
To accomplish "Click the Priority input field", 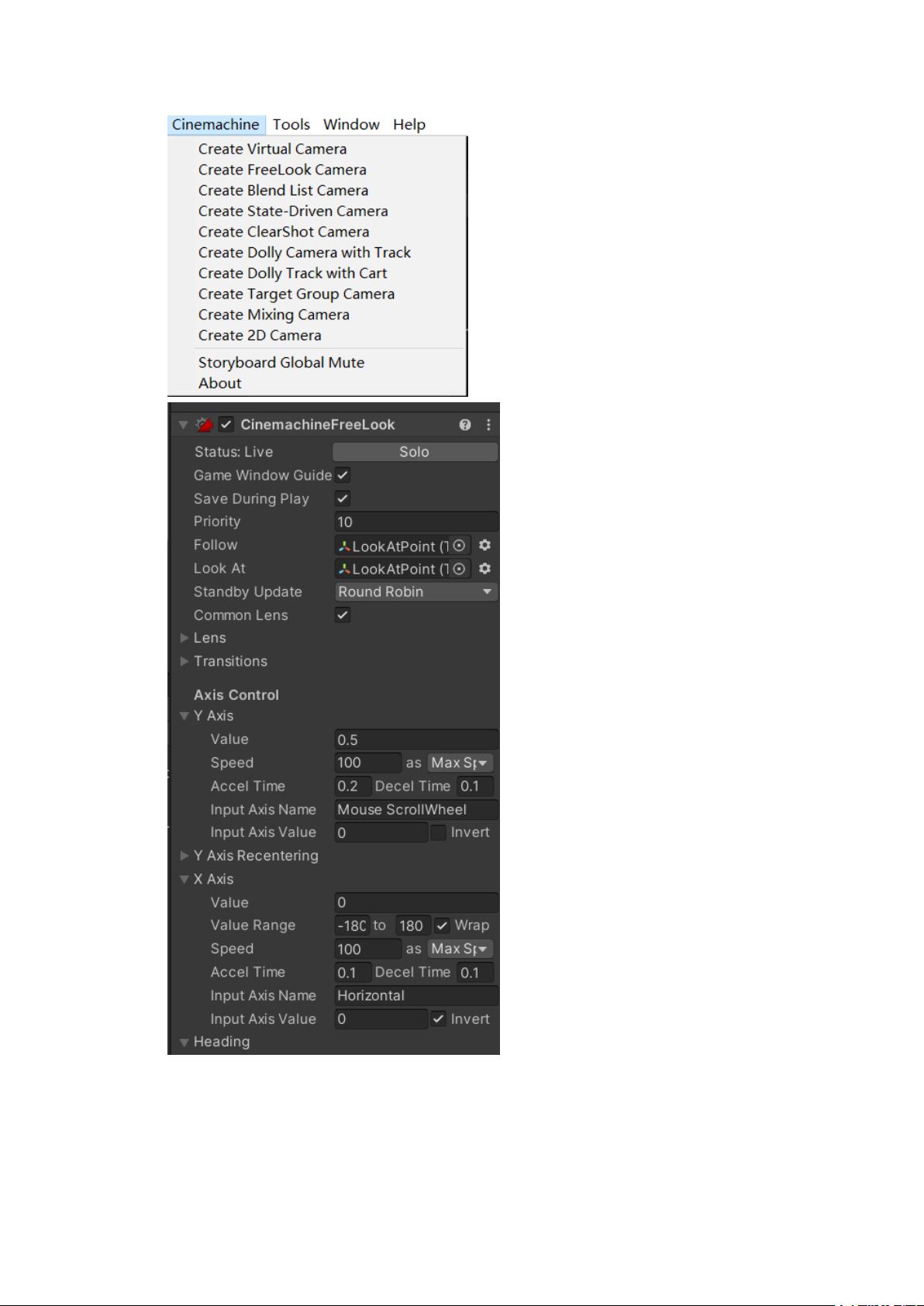I will pyautogui.click(x=415, y=522).
